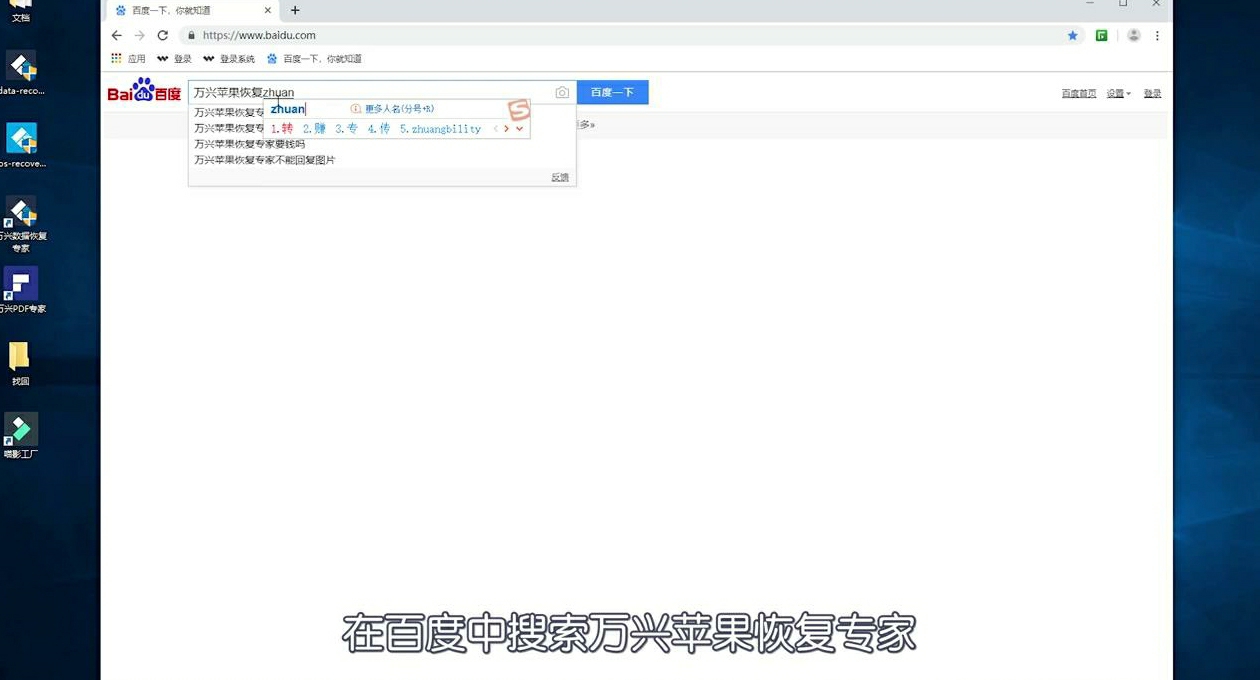Select the 百度一下，你就知道 tab
The image size is (1260, 680).
point(193,10)
